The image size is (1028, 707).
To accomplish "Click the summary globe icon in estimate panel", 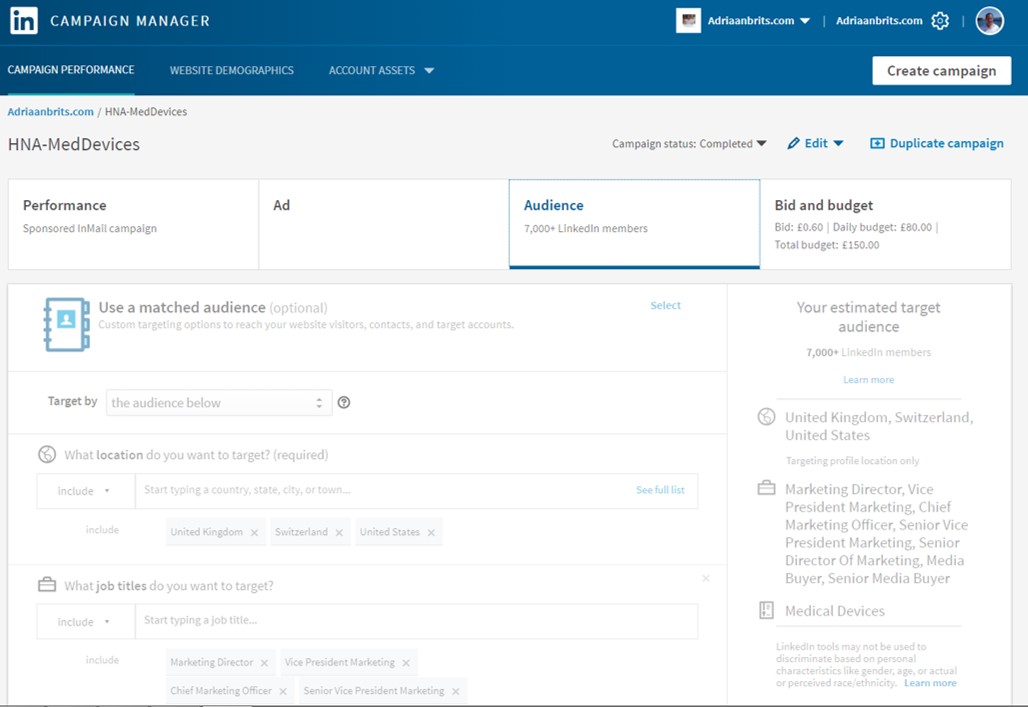I will click(x=766, y=416).
